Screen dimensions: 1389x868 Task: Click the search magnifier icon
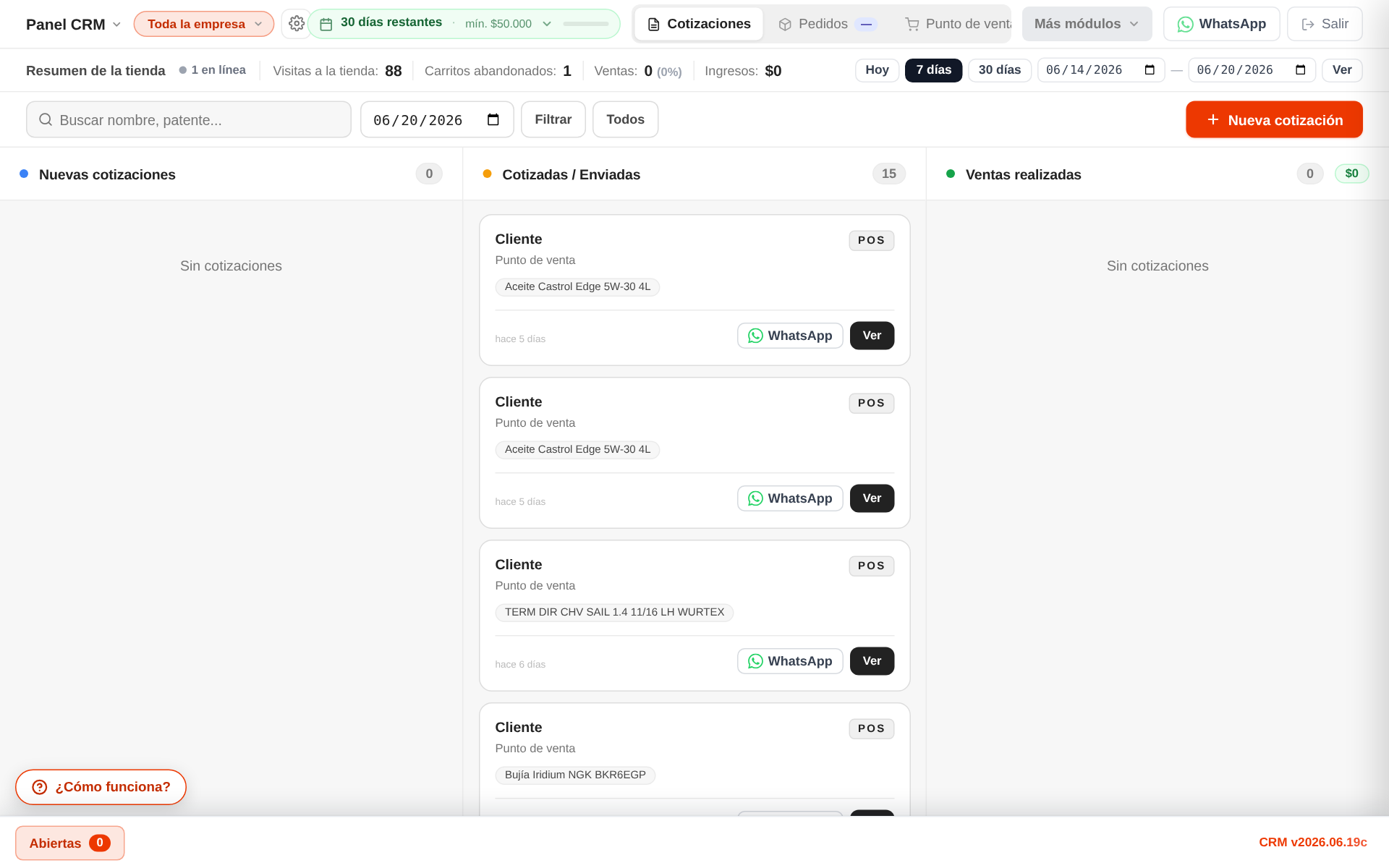46,119
